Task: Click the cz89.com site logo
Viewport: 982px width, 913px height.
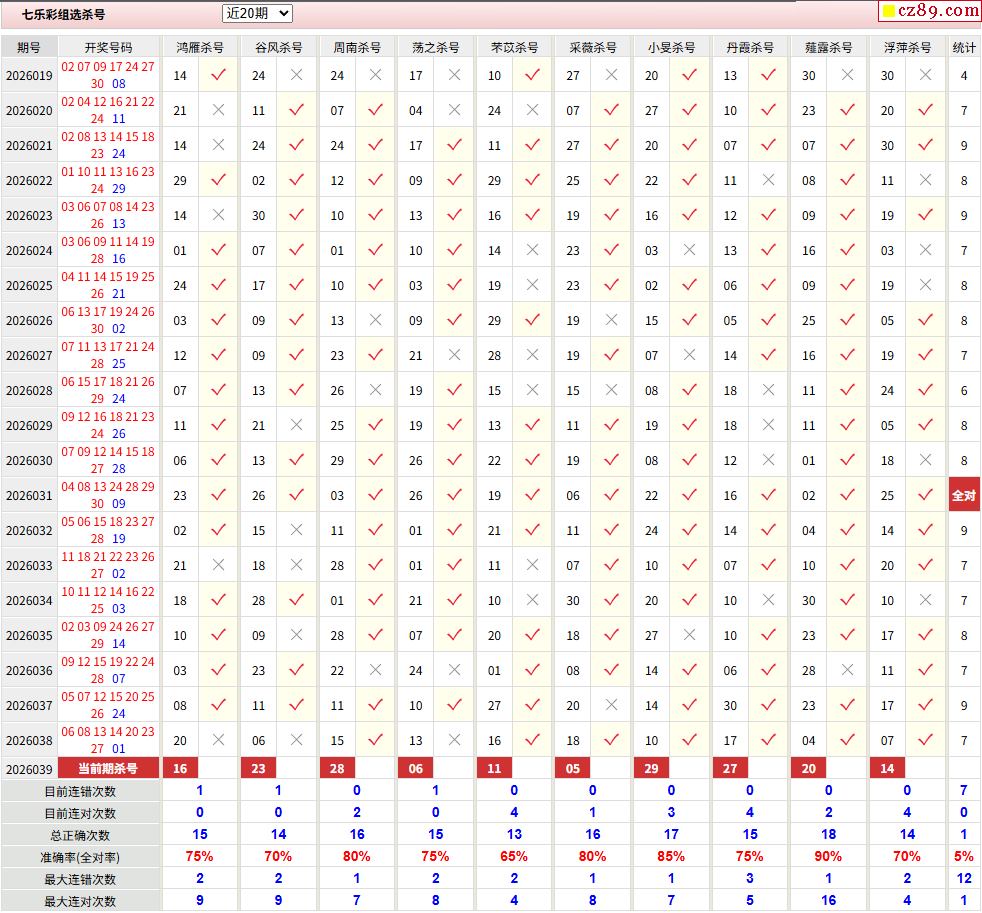Action: (x=940, y=11)
